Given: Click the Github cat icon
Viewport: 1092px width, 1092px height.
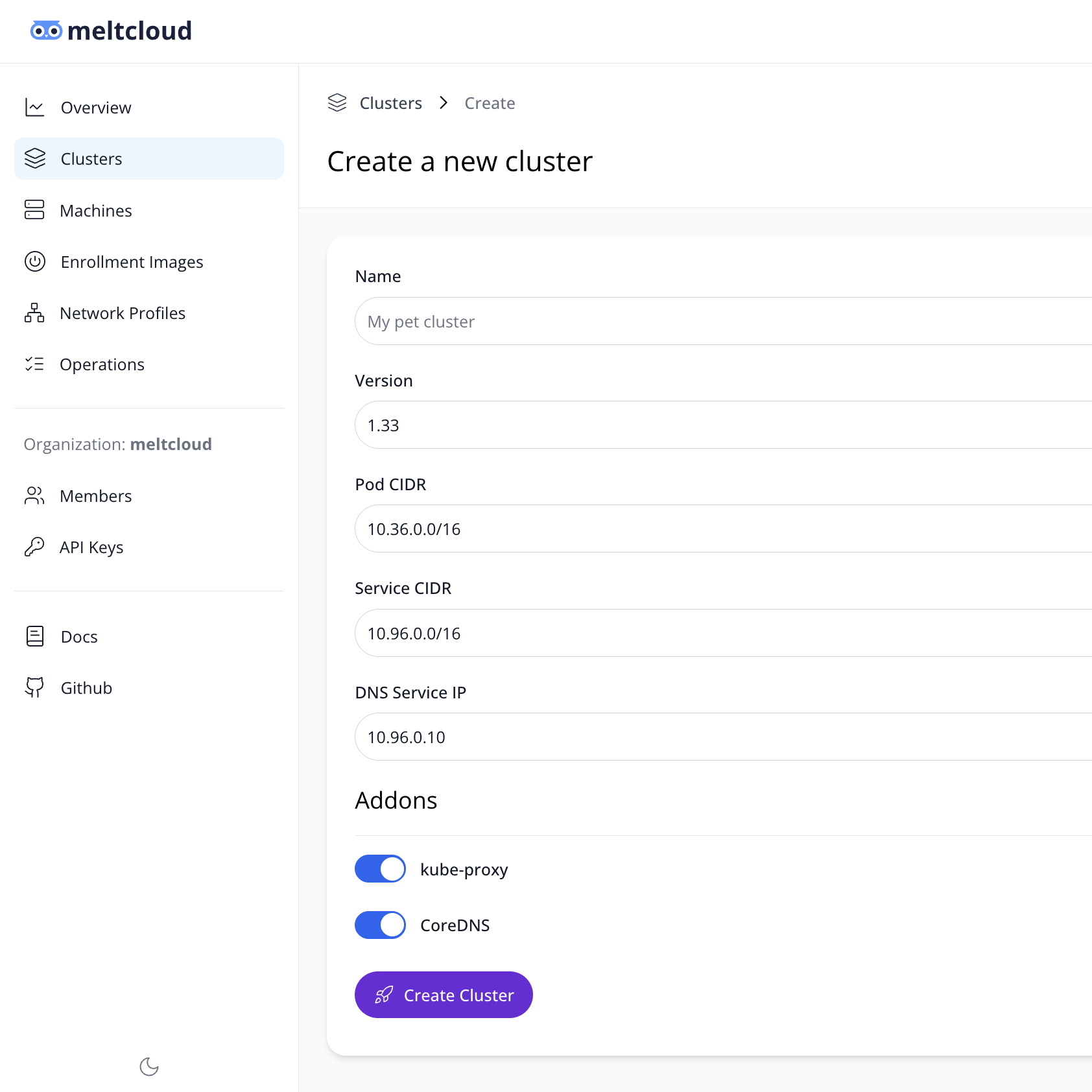Looking at the screenshot, I should pyautogui.click(x=35, y=687).
